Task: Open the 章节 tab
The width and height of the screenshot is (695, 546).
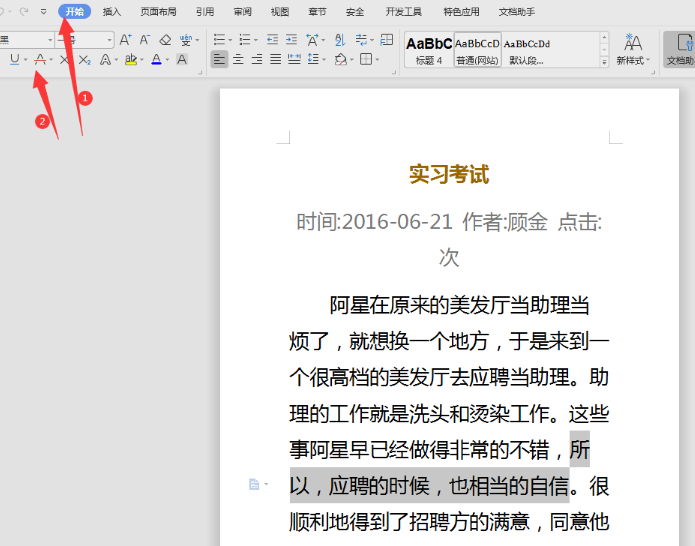Action: point(317,12)
